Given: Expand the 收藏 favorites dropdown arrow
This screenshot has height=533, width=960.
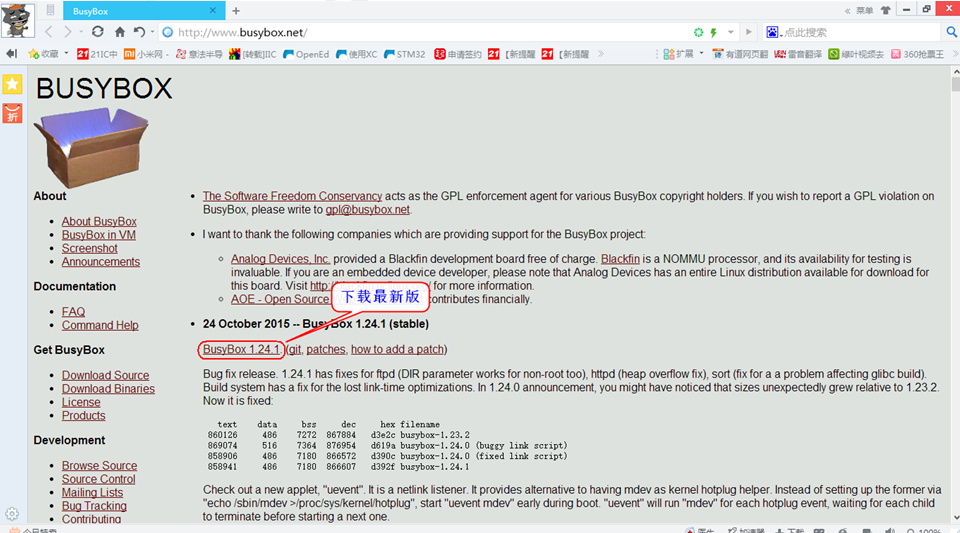Looking at the screenshot, I should coord(66,54).
